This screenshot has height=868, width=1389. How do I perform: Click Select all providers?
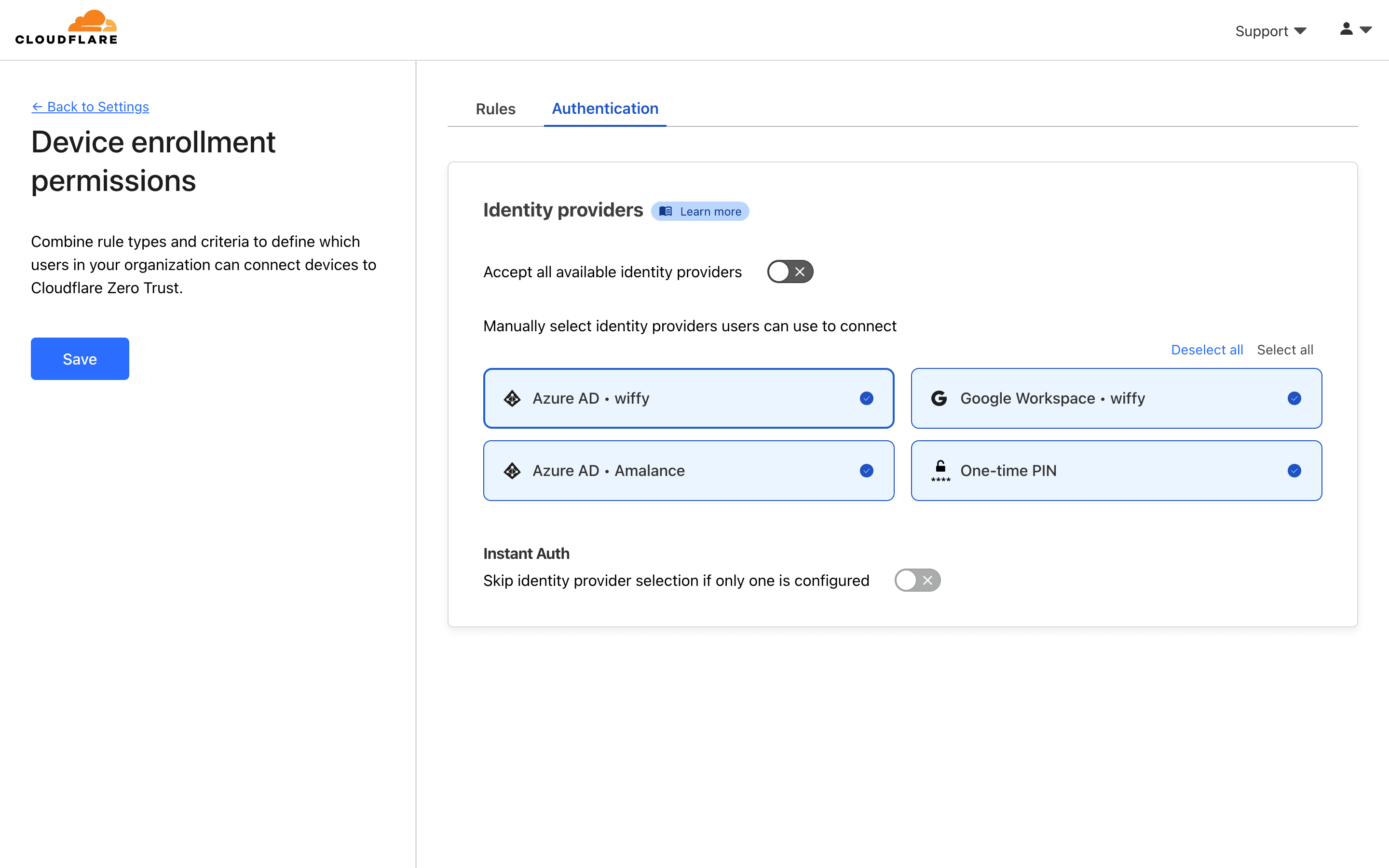pyautogui.click(x=1284, y=350)
